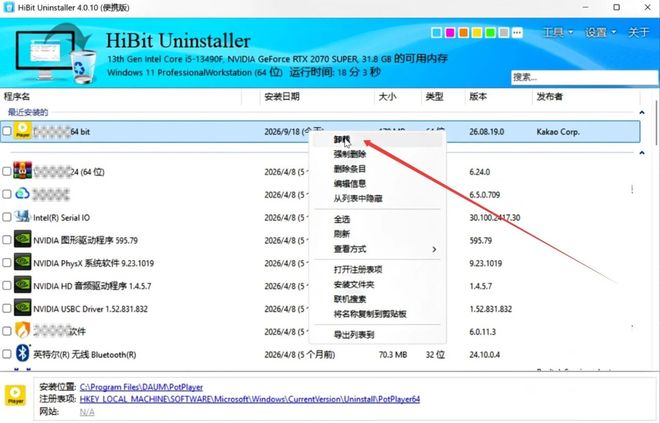The image size is (660, 423).
Task: Choose 编辑信息 in the context menu
Action: [377, 184]
